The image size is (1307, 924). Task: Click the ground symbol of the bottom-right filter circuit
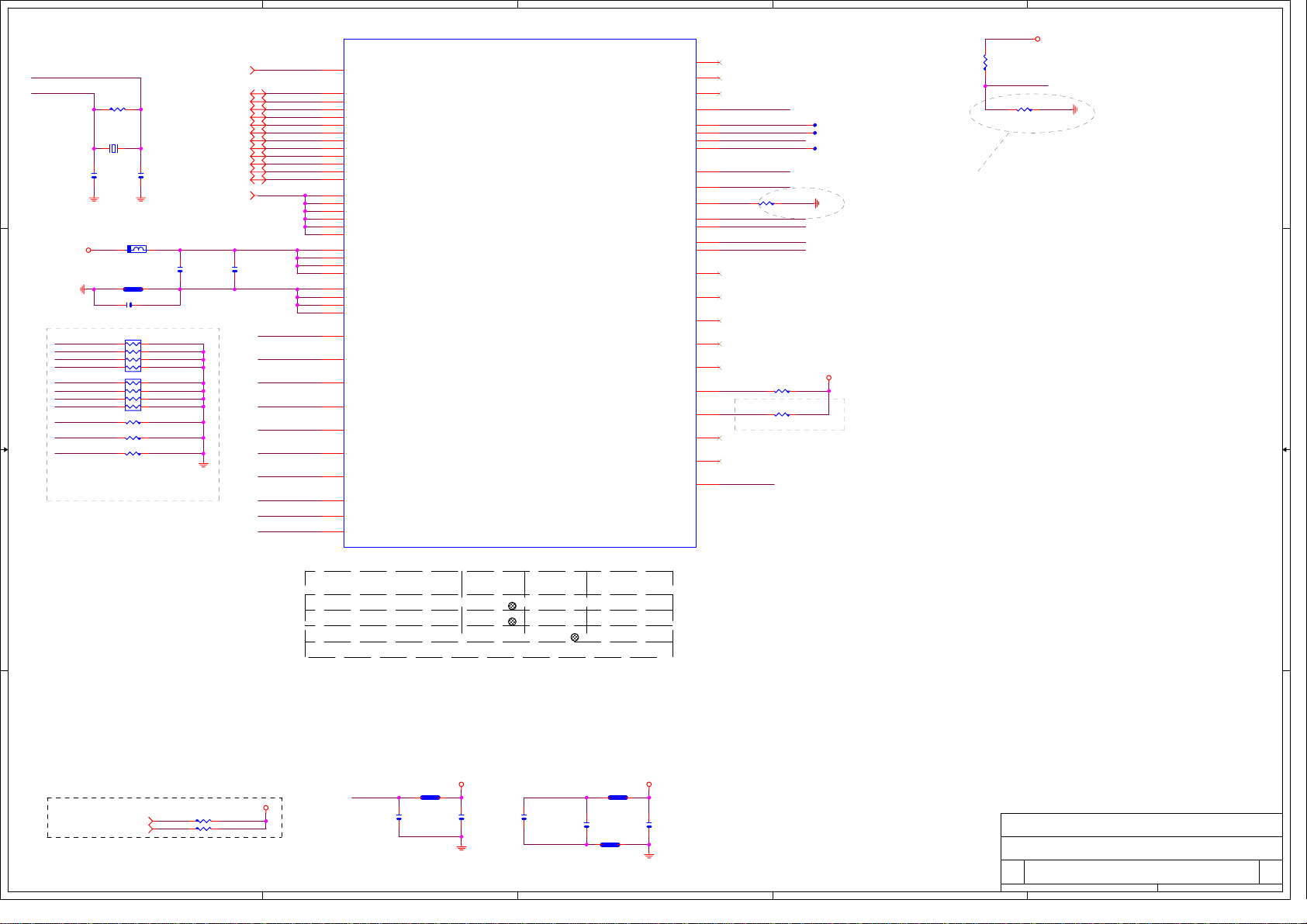[649, 855]
